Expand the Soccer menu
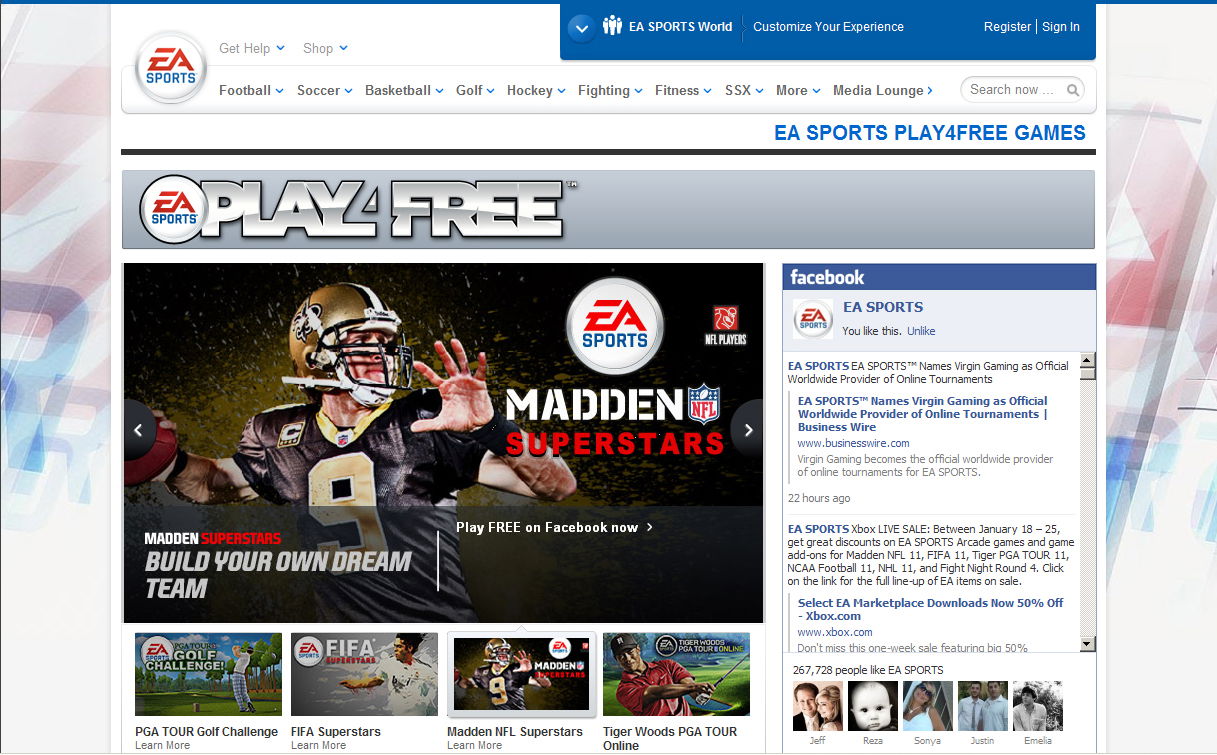Image resolution: width=1217 pixels, height=755 pixels. tap(324, 90)
